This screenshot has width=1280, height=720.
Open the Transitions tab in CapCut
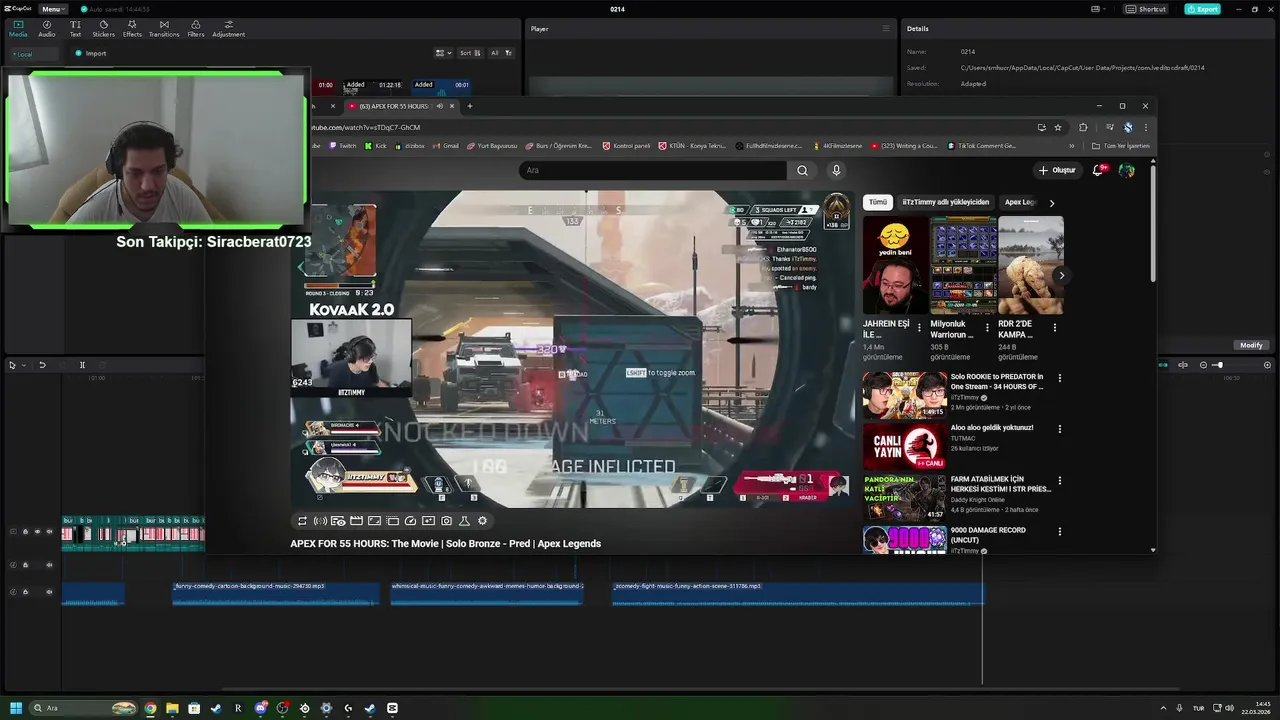pyautogui.click(x=164, y=28)
